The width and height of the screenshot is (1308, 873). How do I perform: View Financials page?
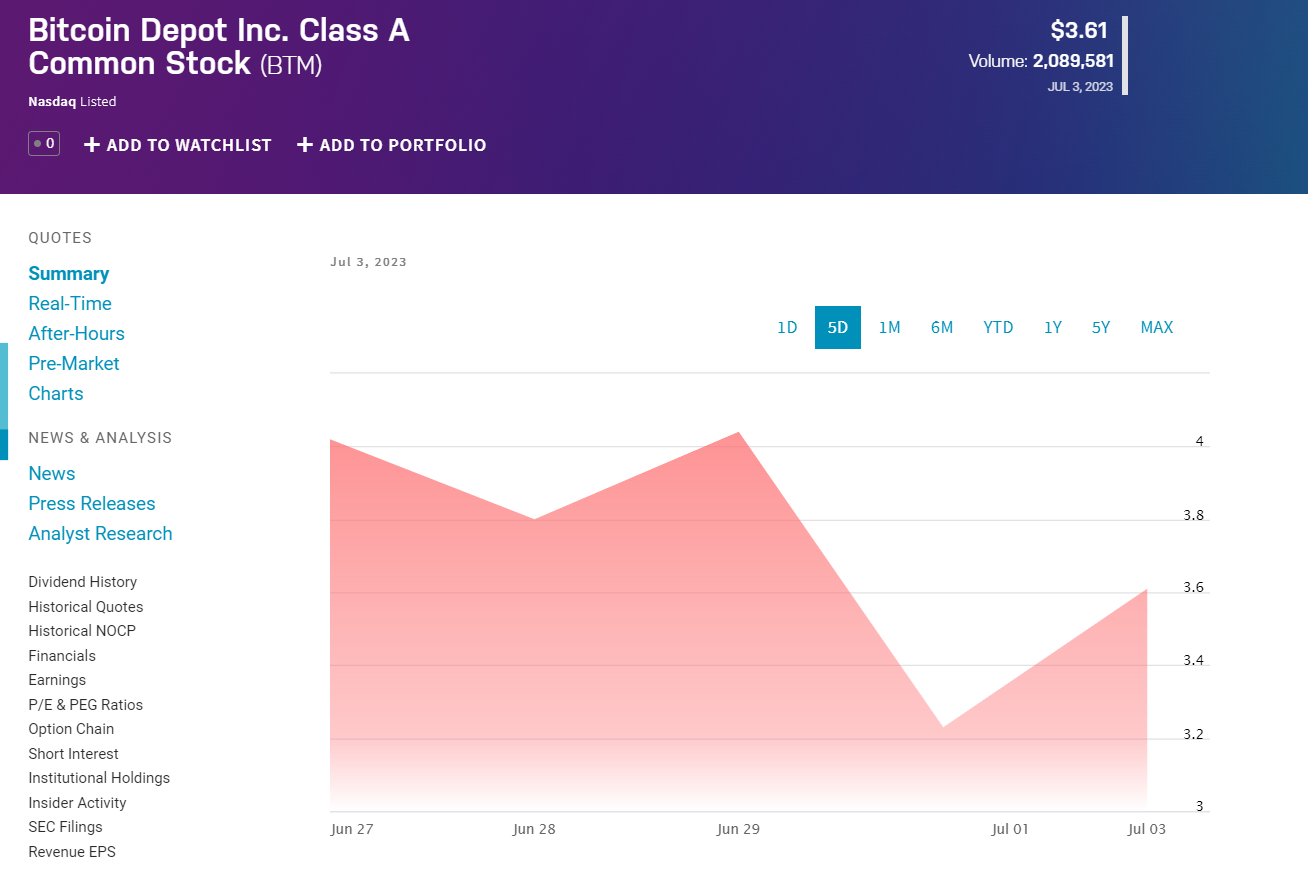[62, 656]
